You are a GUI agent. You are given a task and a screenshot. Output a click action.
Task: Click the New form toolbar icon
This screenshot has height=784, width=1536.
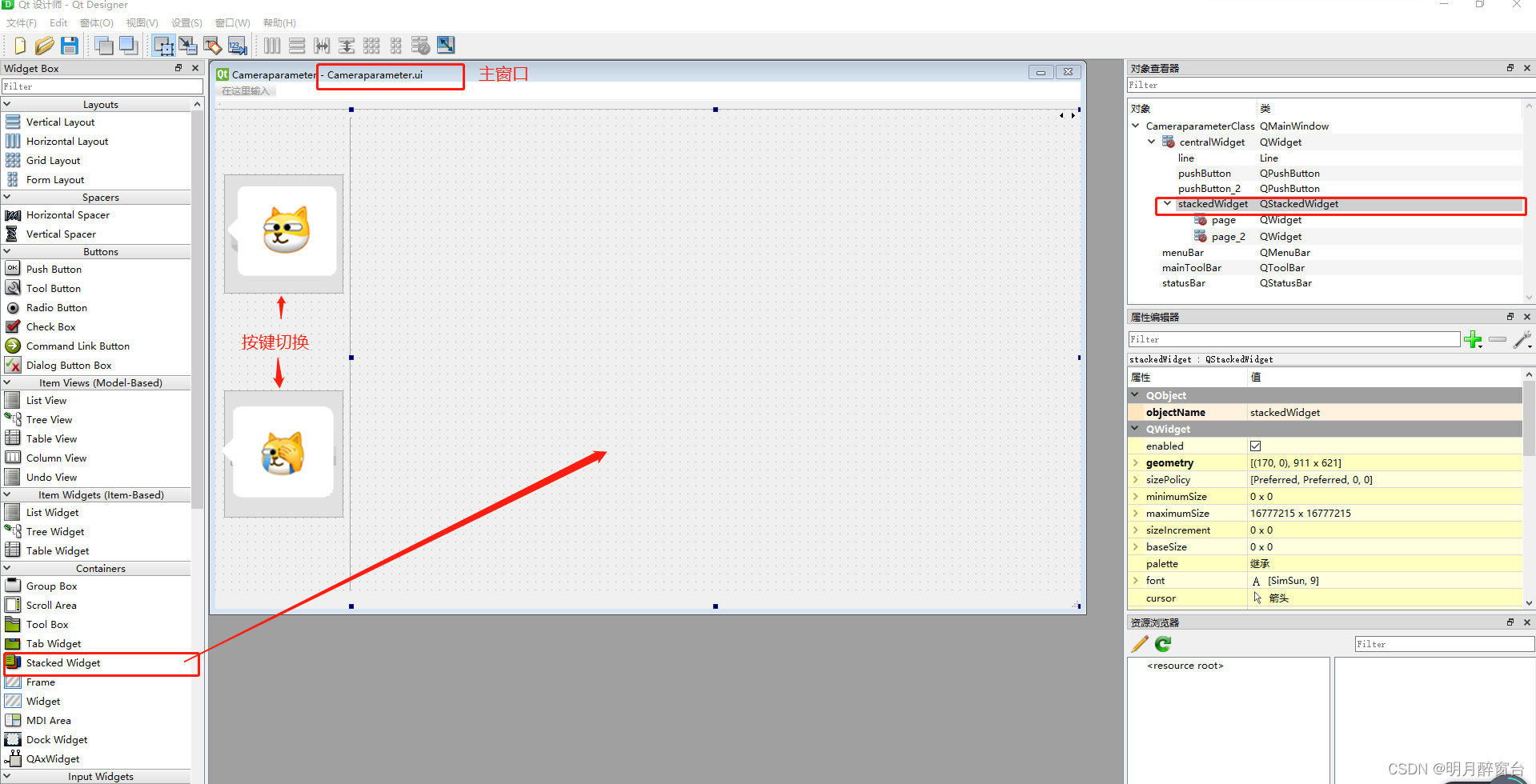[x=19, y=46]
